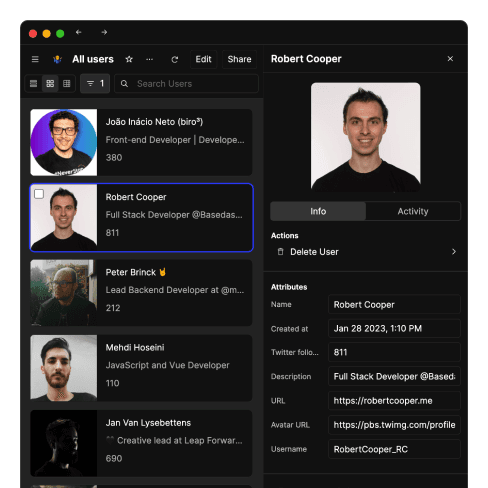Switch to table view layout
Screen dimensions: 488x488
pos(67,83)
